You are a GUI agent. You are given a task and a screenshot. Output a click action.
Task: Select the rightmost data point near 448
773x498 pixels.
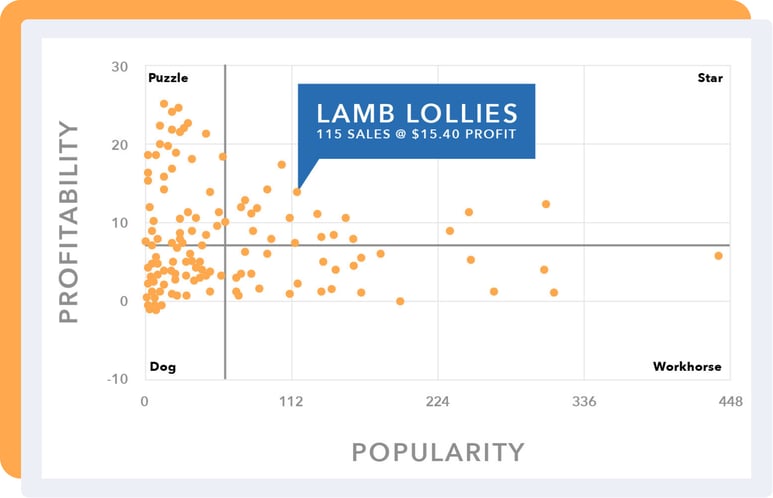point(718,256)
